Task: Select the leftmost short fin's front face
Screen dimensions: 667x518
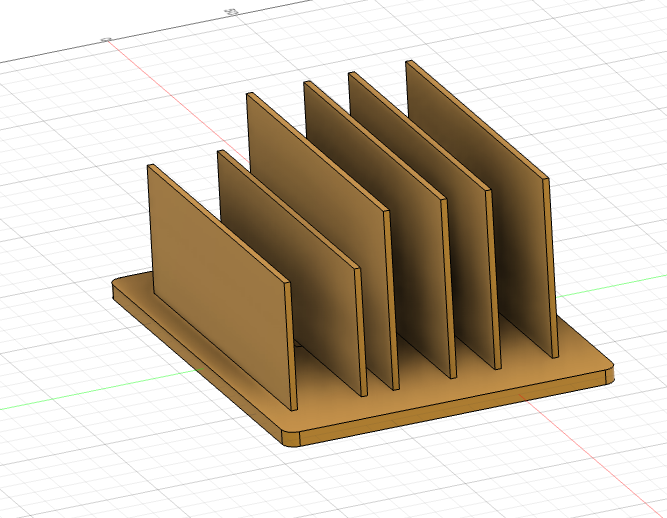Action: (219, 285)
